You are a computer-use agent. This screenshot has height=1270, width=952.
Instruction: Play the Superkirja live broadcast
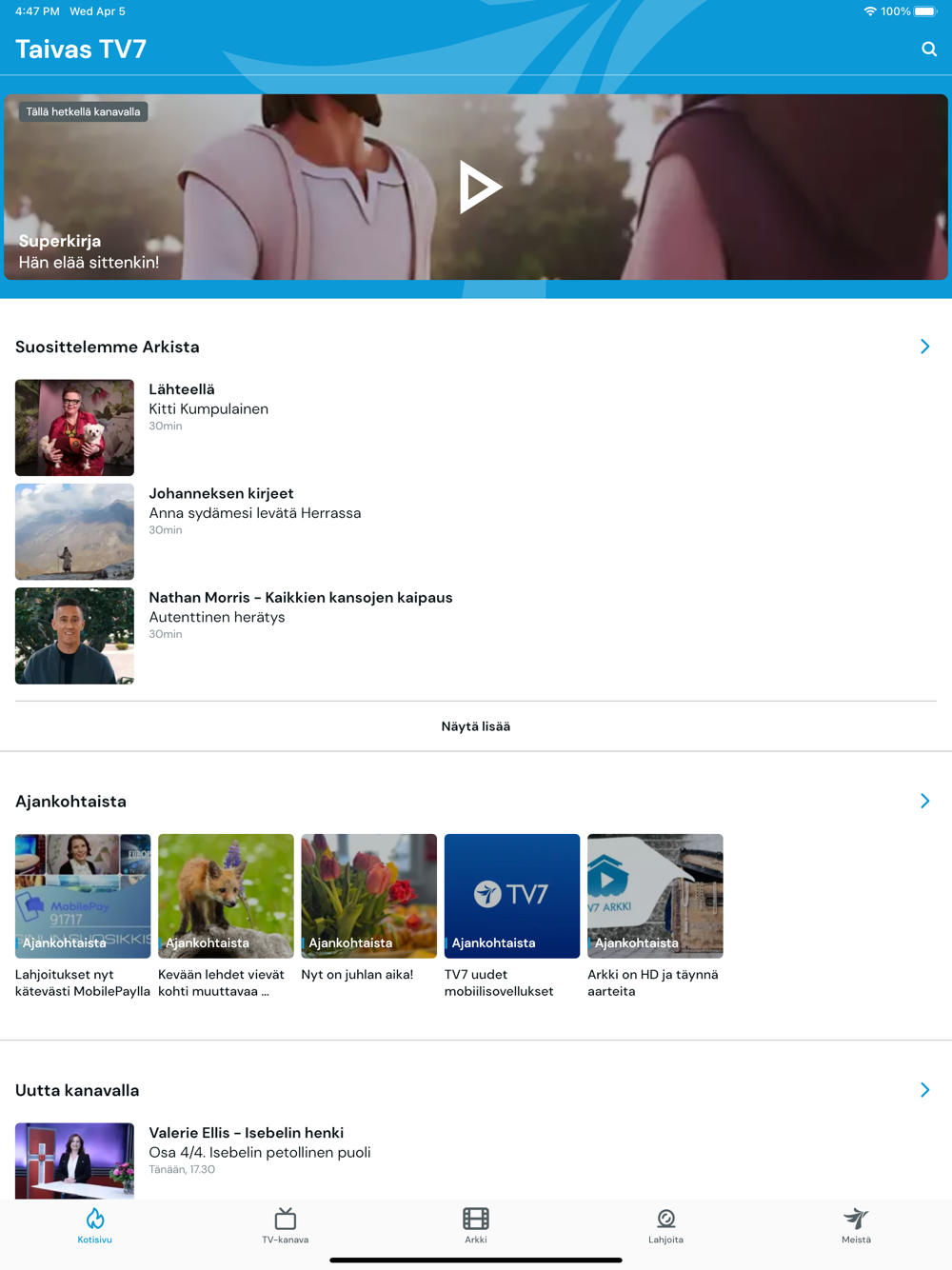[x=480, y=187]
